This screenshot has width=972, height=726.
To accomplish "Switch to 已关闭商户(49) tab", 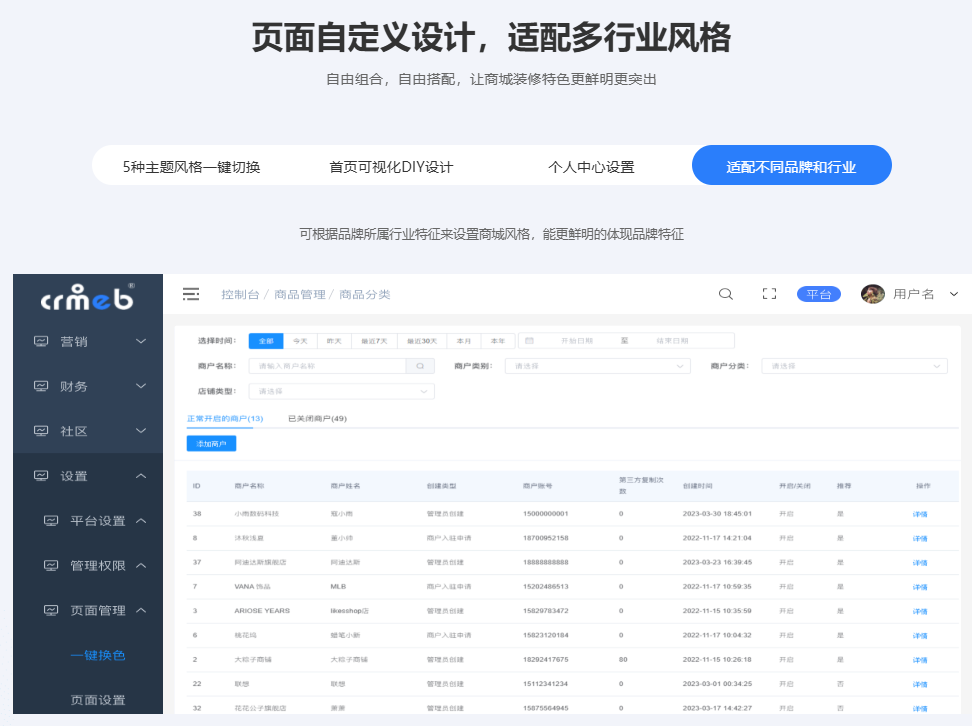I will point(317,419).
